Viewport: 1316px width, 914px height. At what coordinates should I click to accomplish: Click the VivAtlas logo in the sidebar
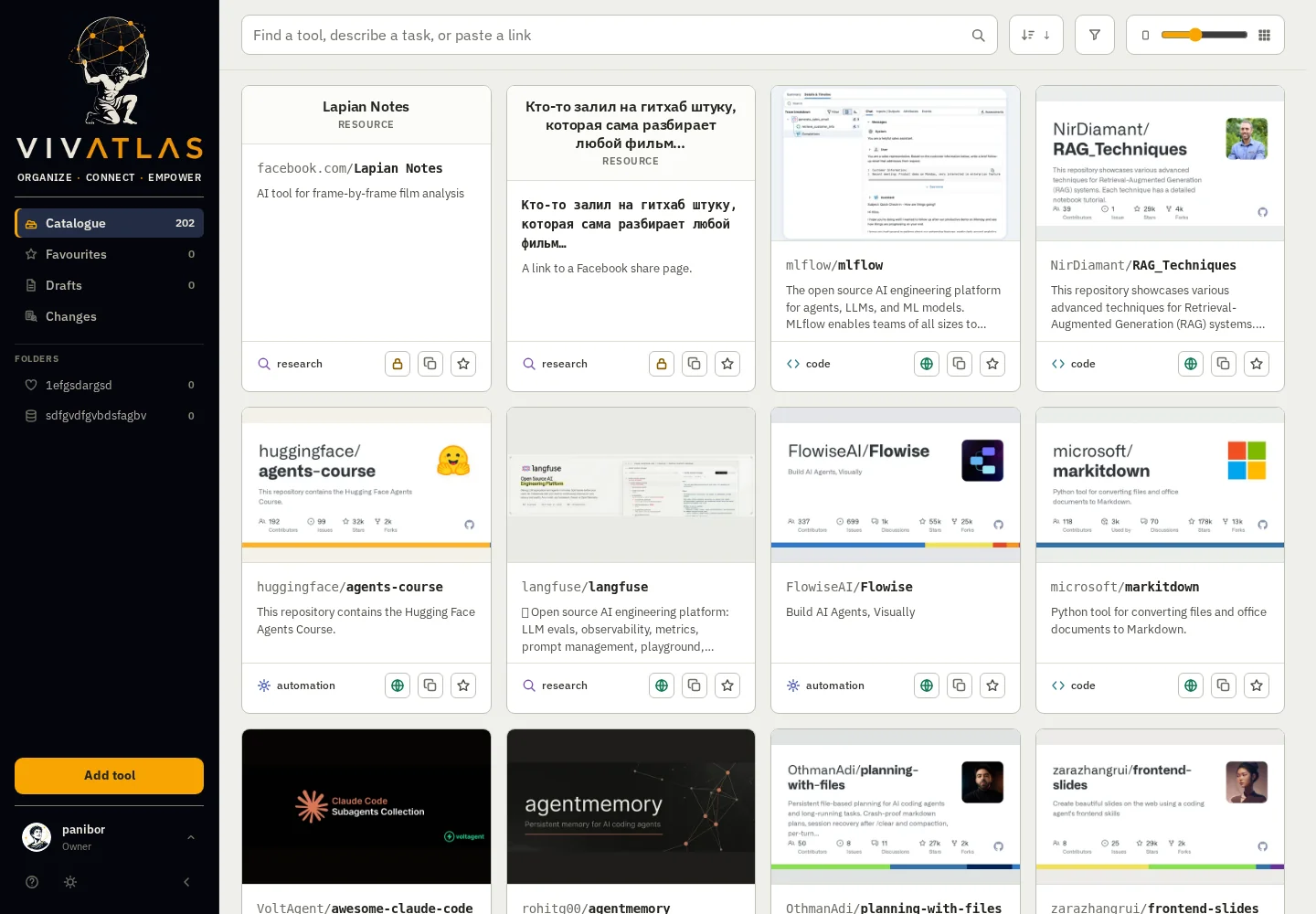tap(110, 100)
